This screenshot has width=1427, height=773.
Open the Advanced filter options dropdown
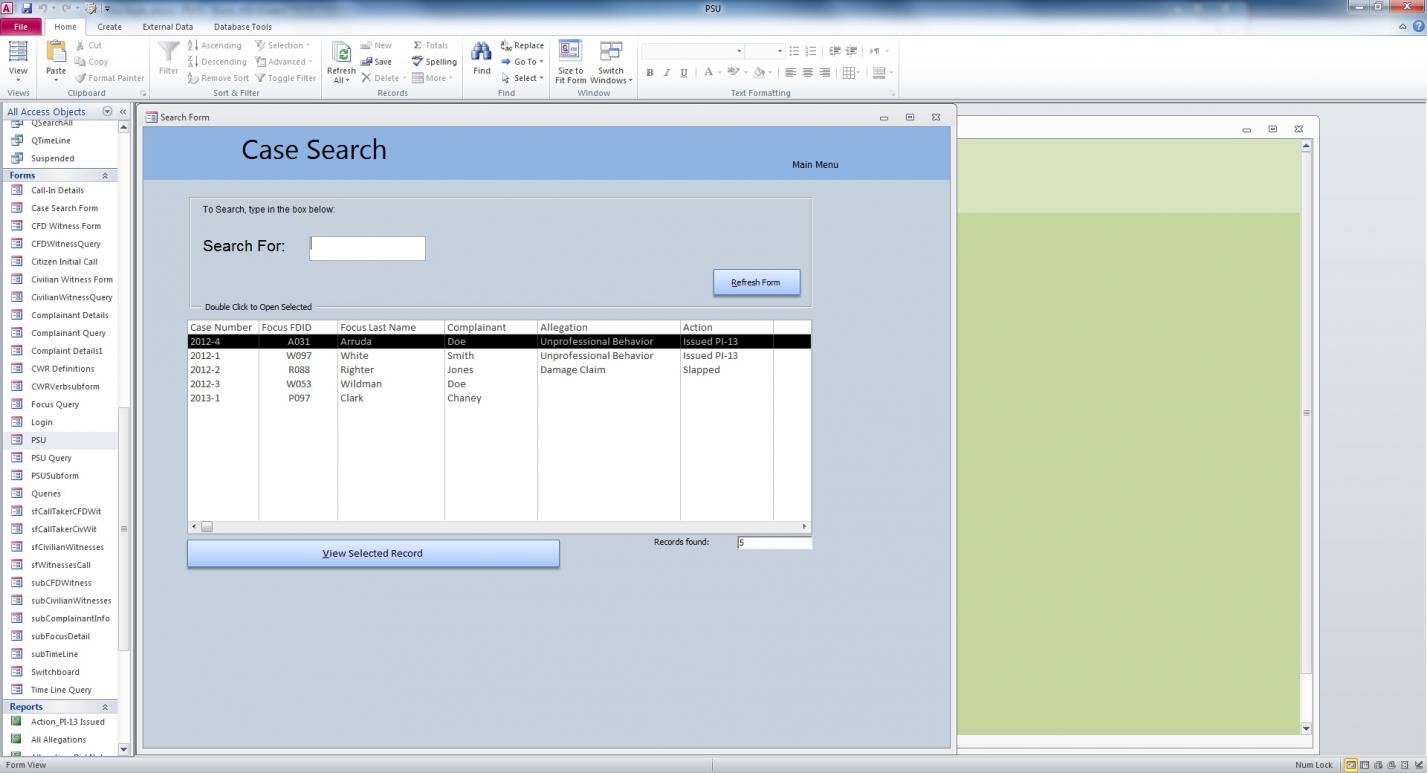pyautogui.click(x=283, y=61)
